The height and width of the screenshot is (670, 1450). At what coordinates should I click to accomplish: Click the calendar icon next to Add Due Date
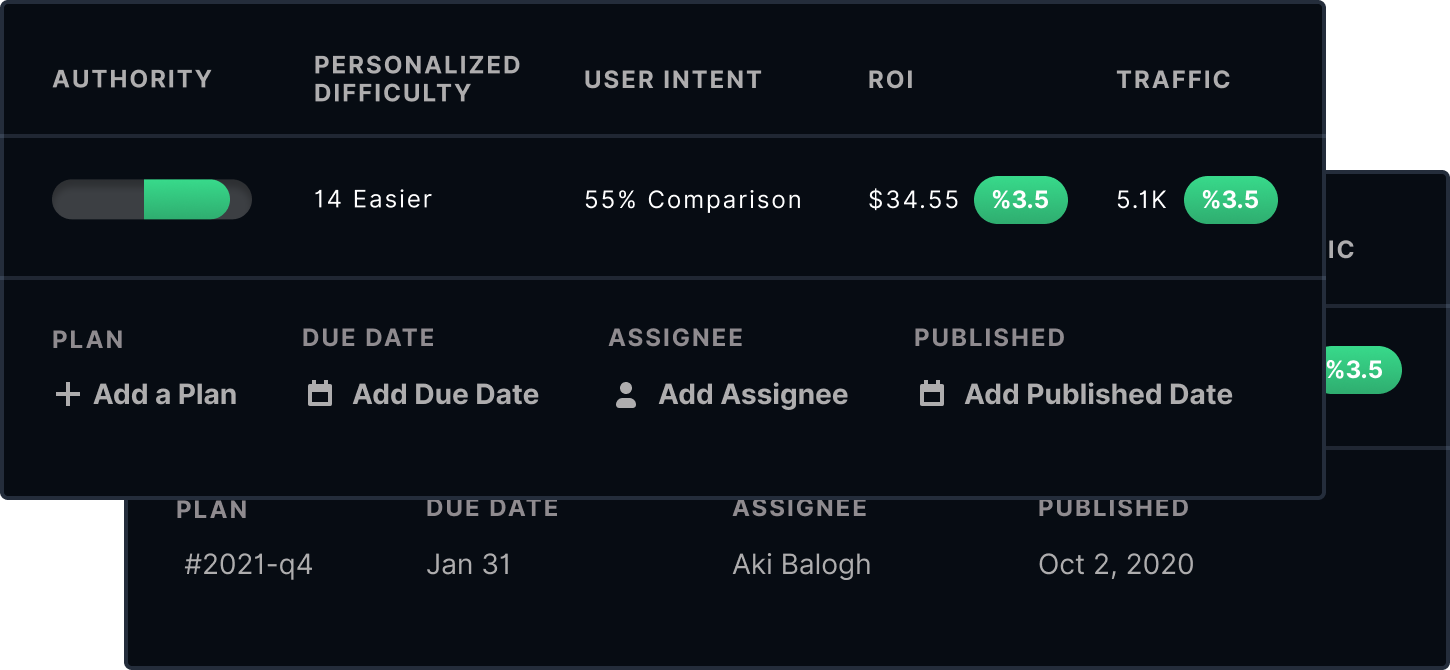[320, 394]
